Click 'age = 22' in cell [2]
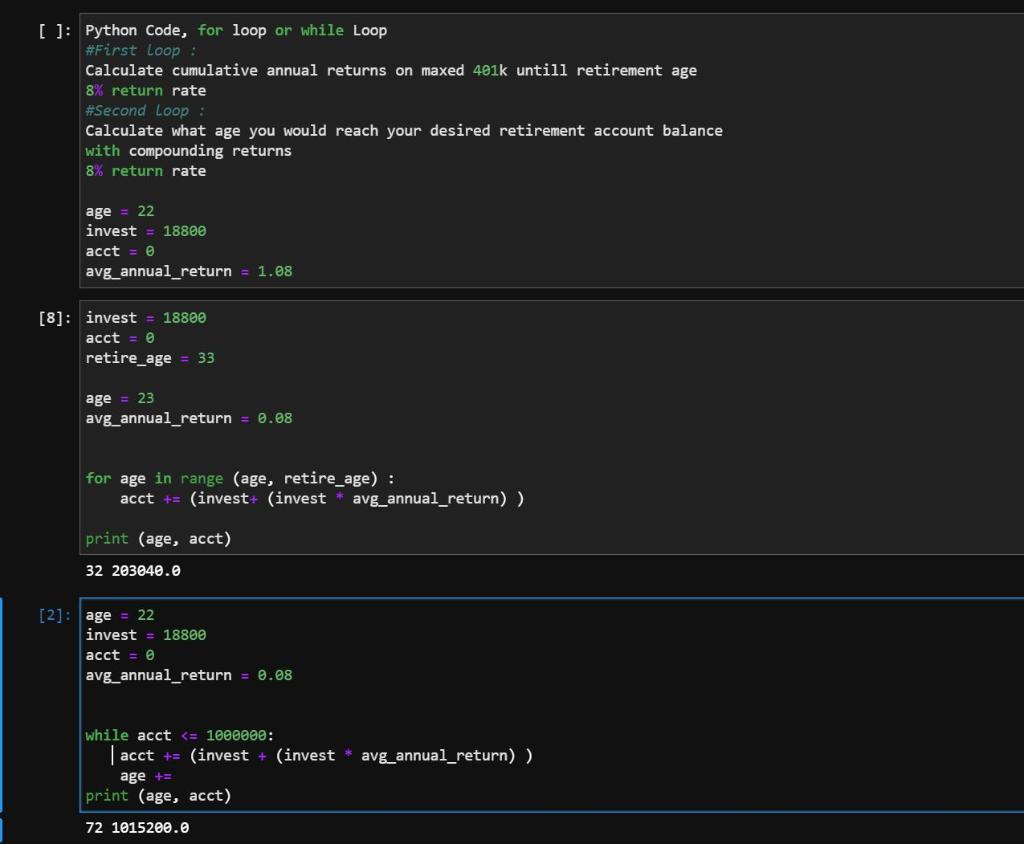This screenshot has width=1024, height=844. [x=120, y=615]
